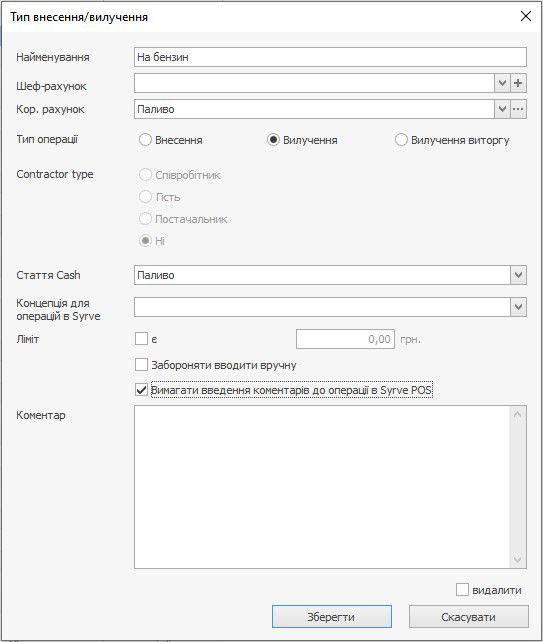Click the comment box scroll-down arrow
Screen dimensions: 543x642
(518, 559)
